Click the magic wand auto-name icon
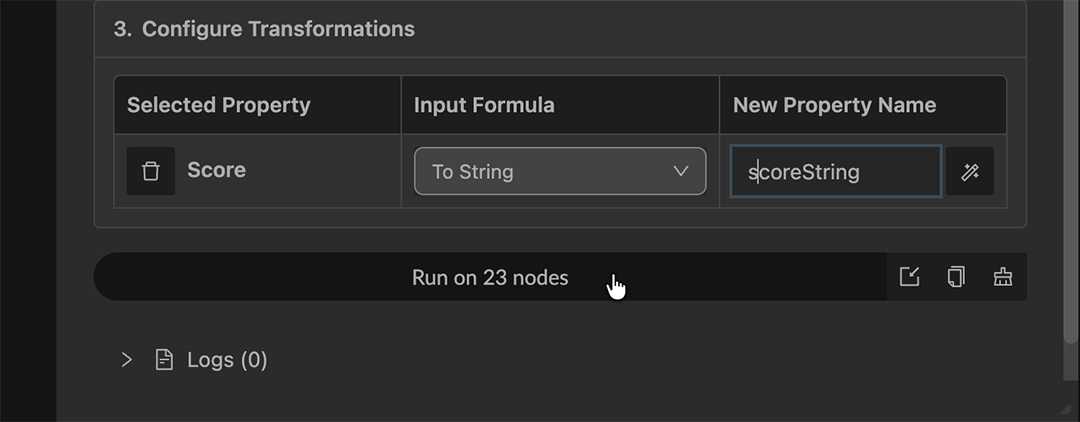Viewport: 1080px width, 422px height. (x=969, y=172)
